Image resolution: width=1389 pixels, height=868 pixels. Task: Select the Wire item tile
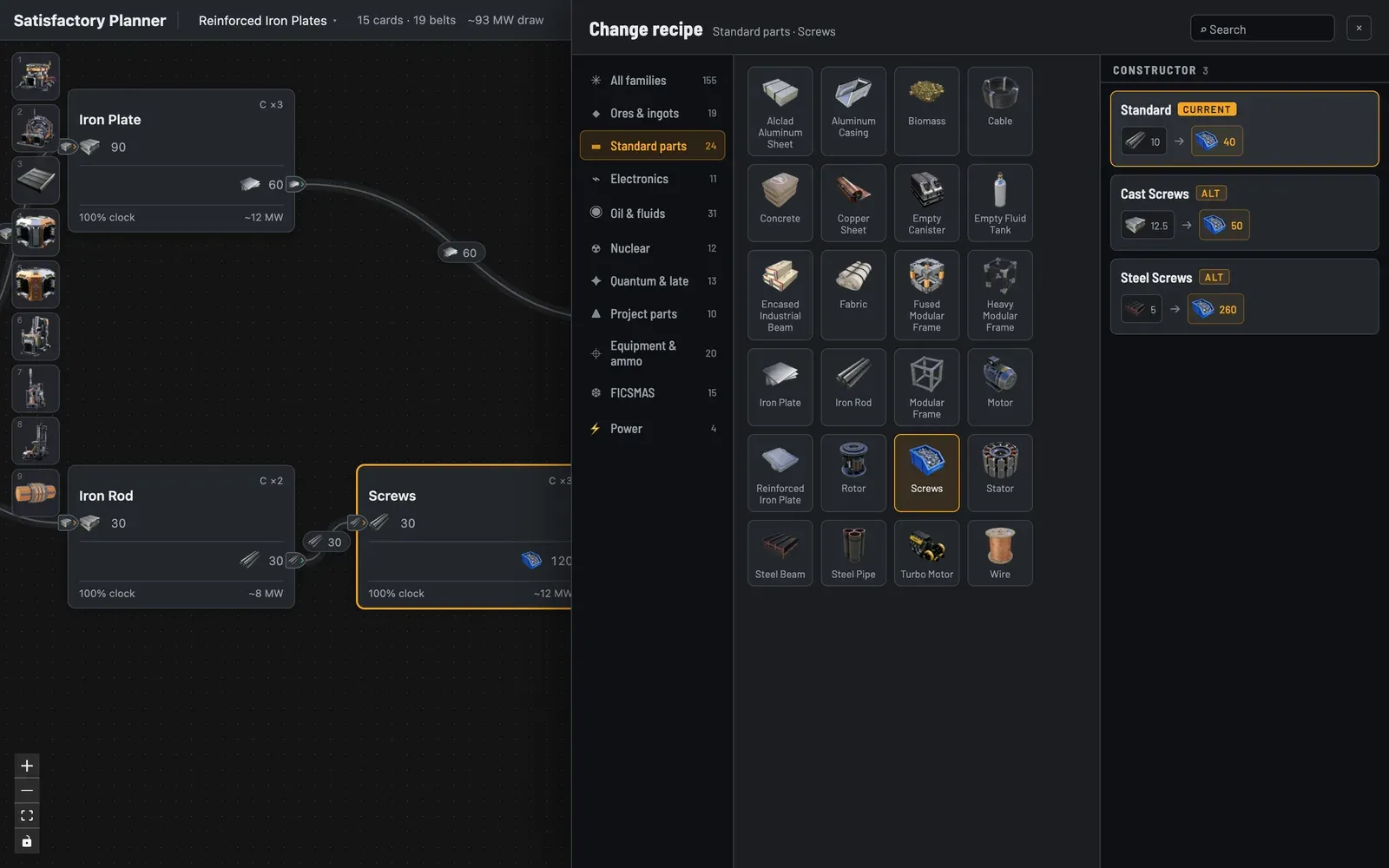tap(1000, 553)
